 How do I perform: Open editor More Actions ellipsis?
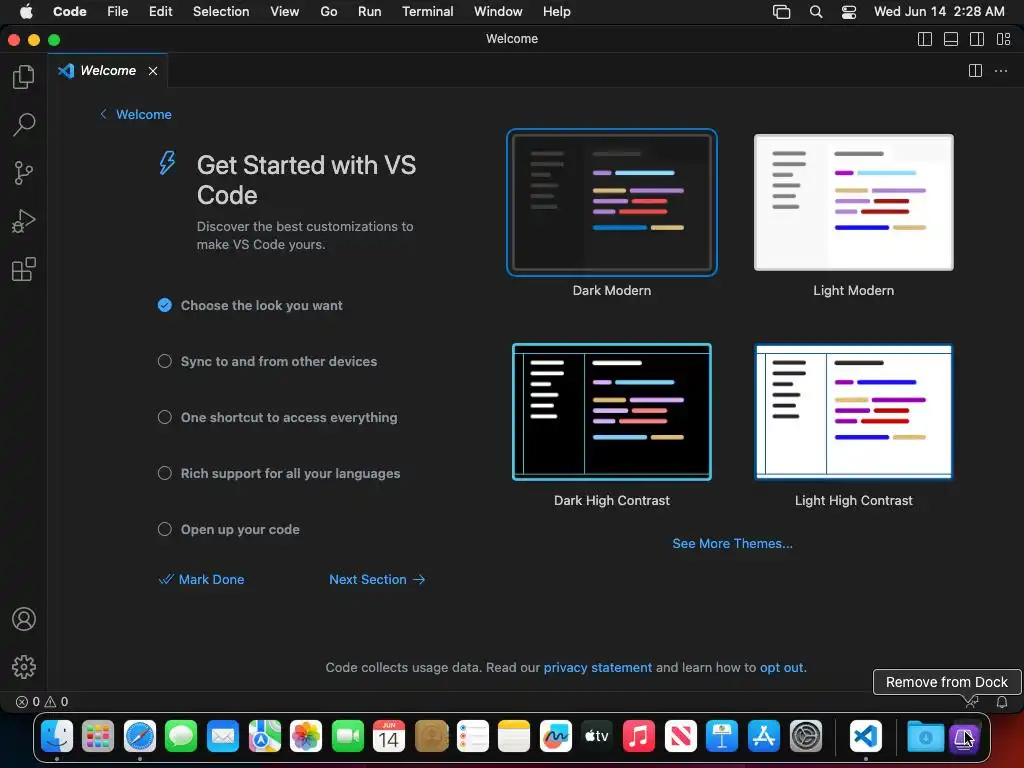(x=1000, y=71)
